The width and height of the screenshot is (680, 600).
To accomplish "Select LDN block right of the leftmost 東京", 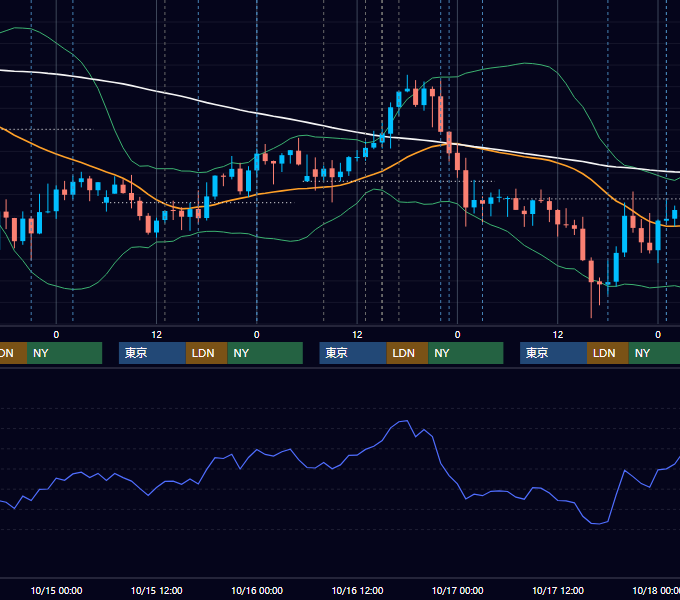I will click(206, 353).
